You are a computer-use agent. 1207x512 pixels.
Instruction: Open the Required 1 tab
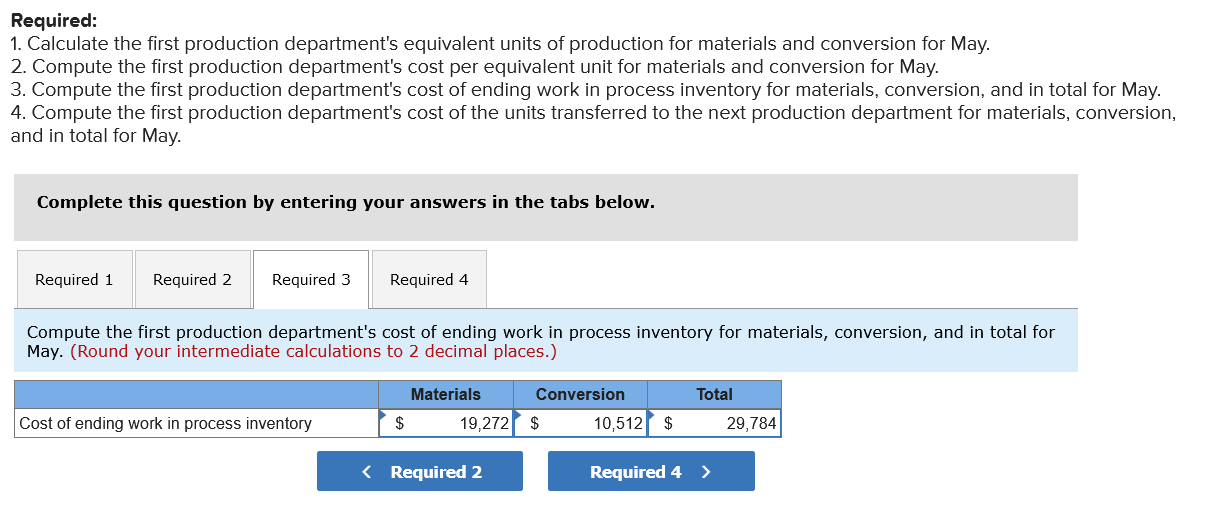click(74, 280)
